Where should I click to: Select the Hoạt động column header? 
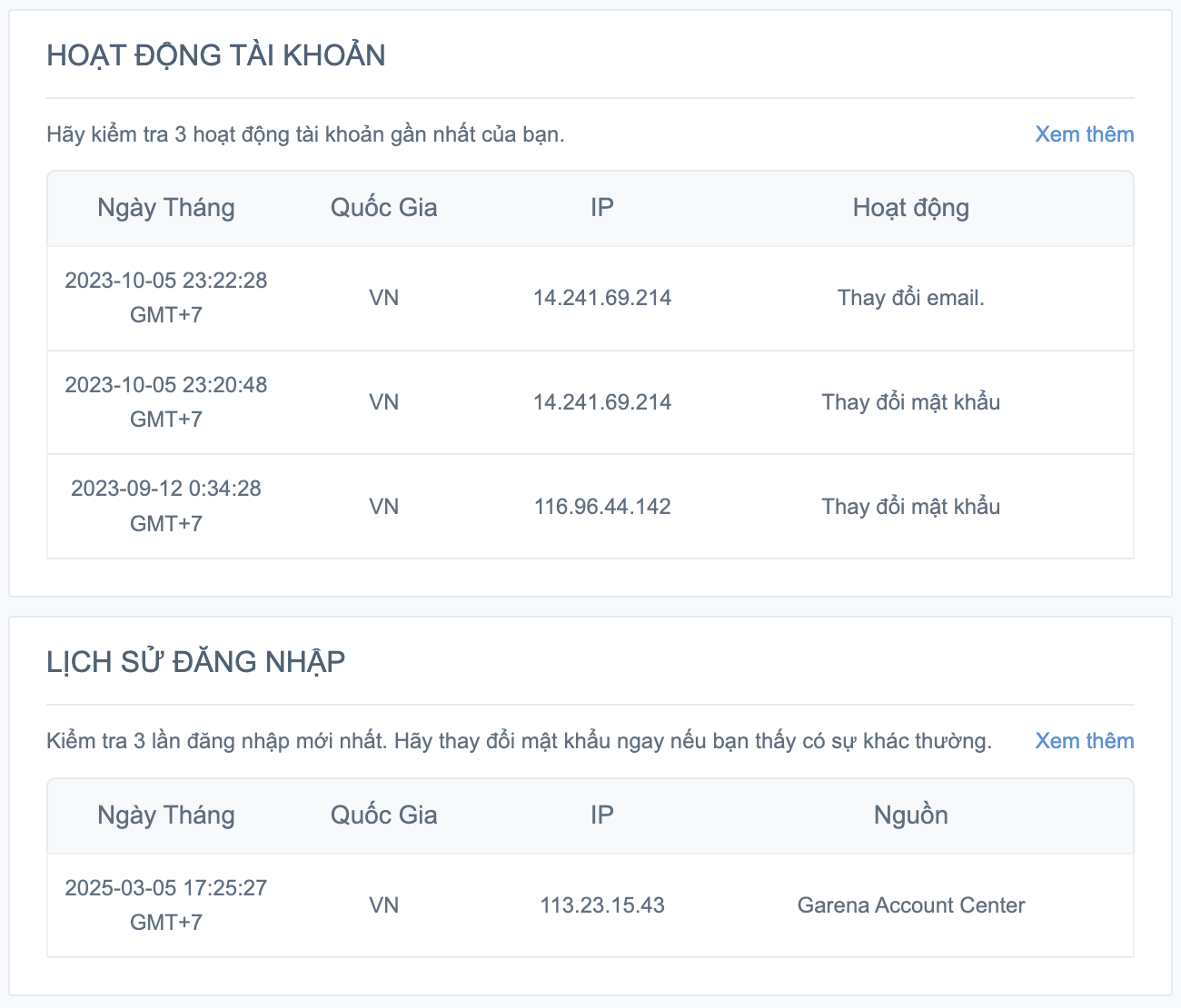click(910, 208)
